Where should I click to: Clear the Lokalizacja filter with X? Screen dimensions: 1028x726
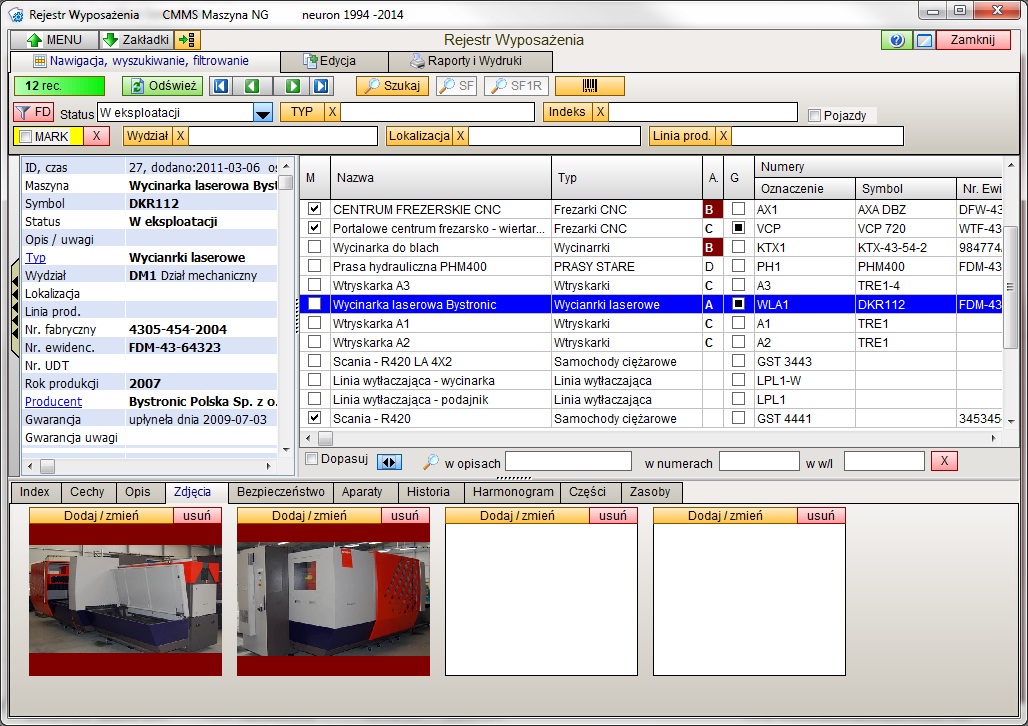coord(460,136)
